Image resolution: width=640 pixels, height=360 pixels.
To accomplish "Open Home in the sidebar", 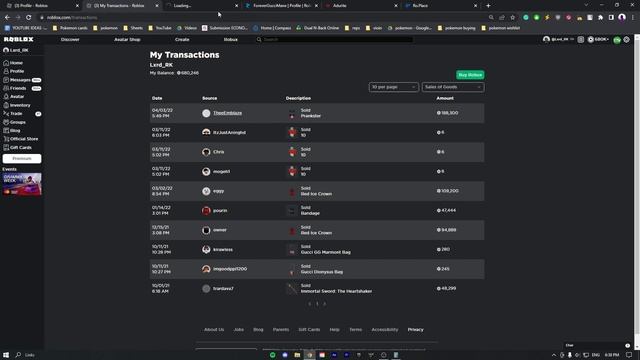I will [13, 63].
